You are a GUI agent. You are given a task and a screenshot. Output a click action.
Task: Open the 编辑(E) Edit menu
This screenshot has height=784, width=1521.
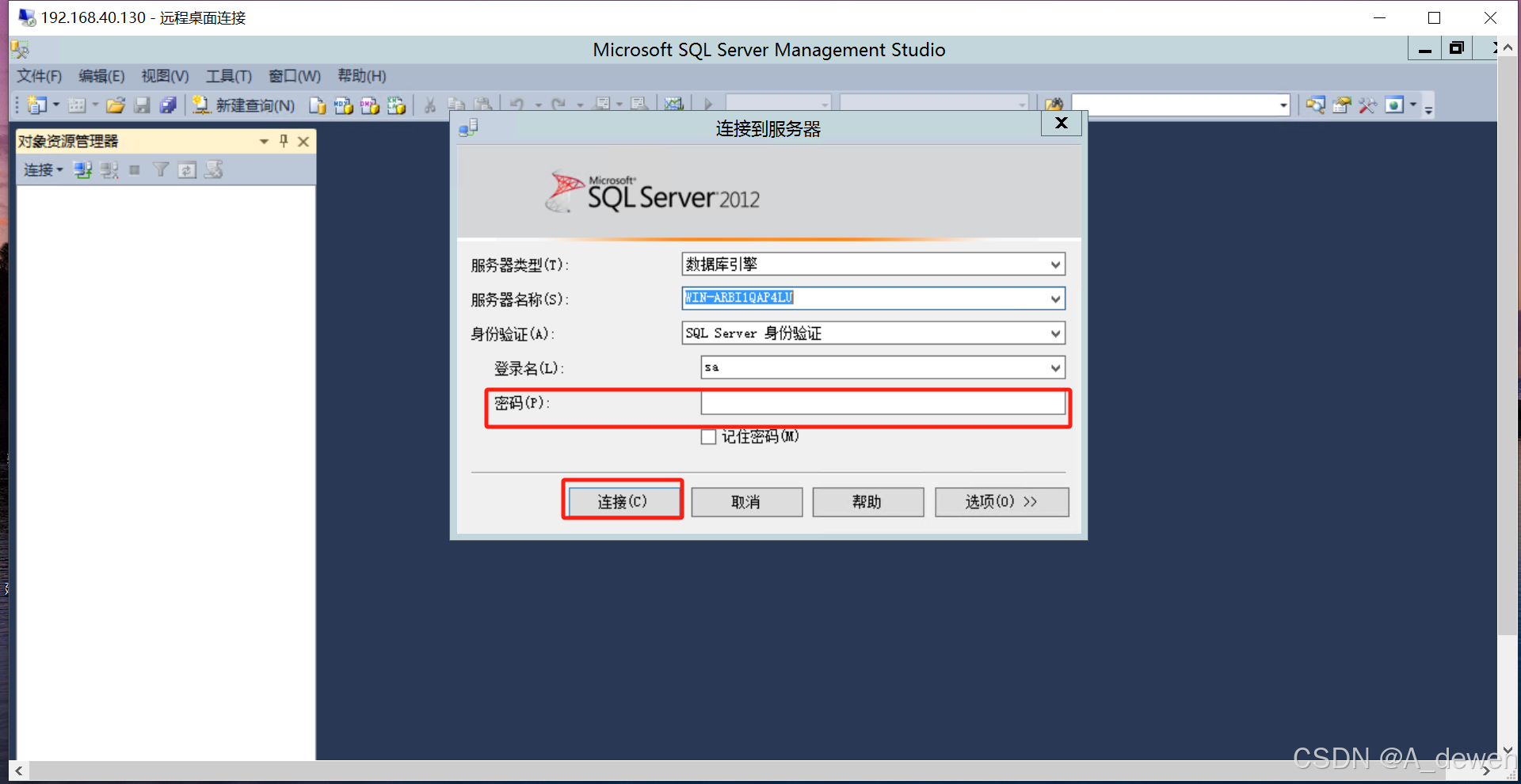[x=101, y=76]
